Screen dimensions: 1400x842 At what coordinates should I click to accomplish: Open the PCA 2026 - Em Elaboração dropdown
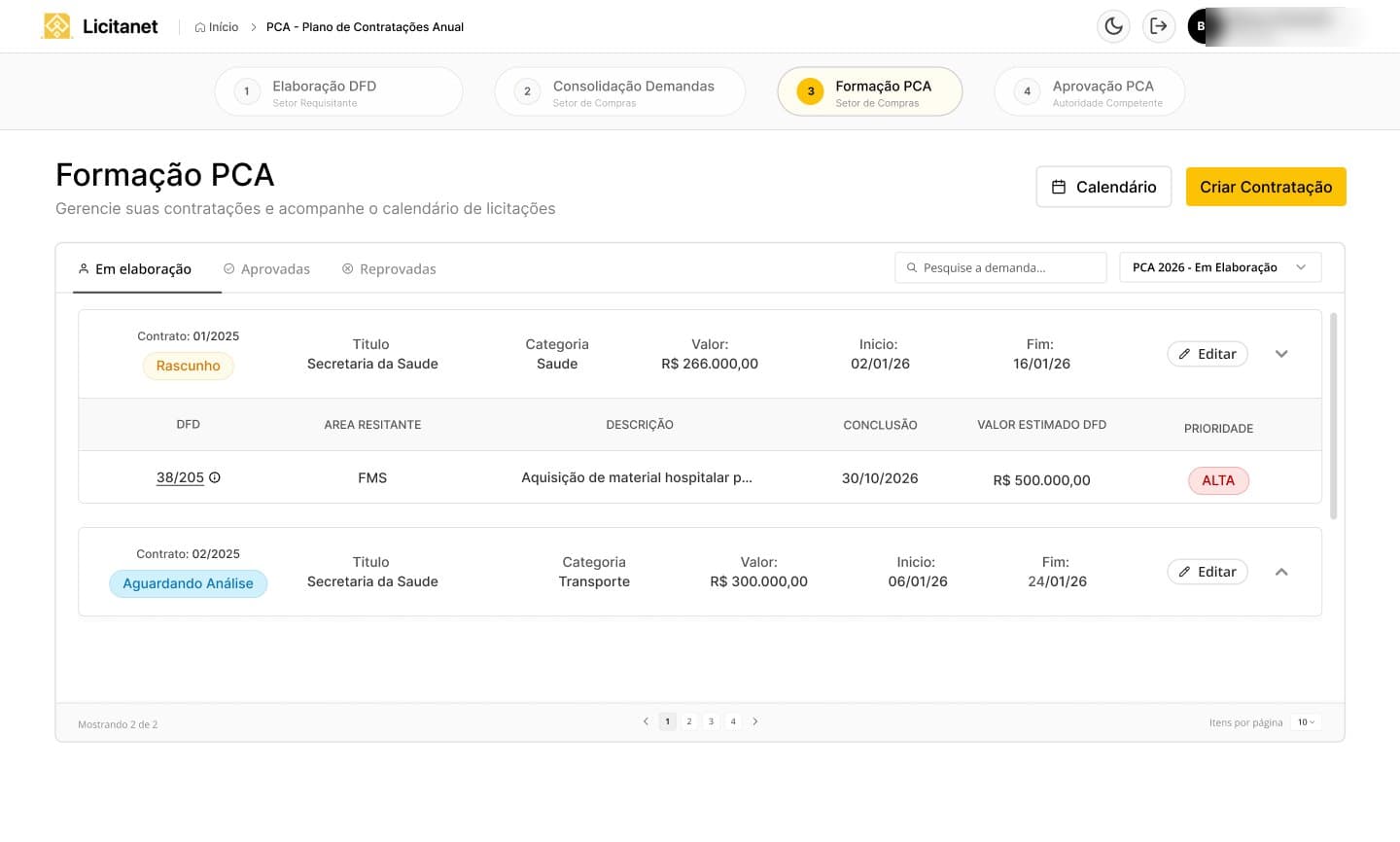coord(1220,267)
